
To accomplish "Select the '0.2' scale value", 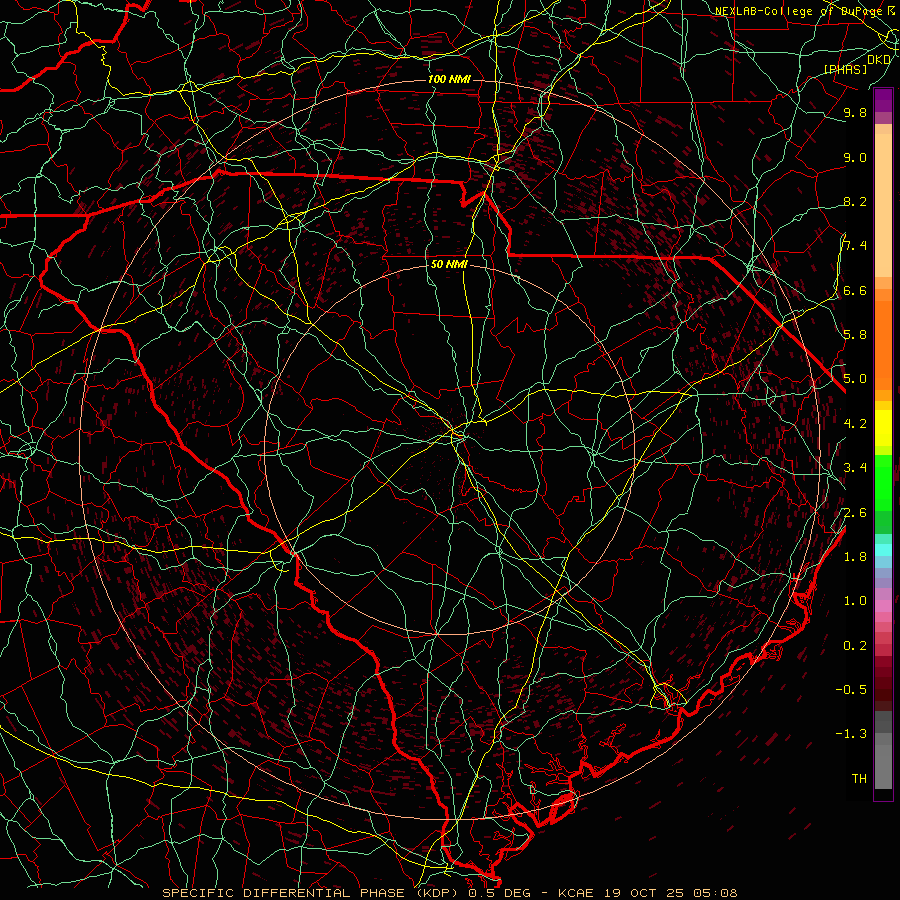I will pyautogui.click(x=855, y=645).
